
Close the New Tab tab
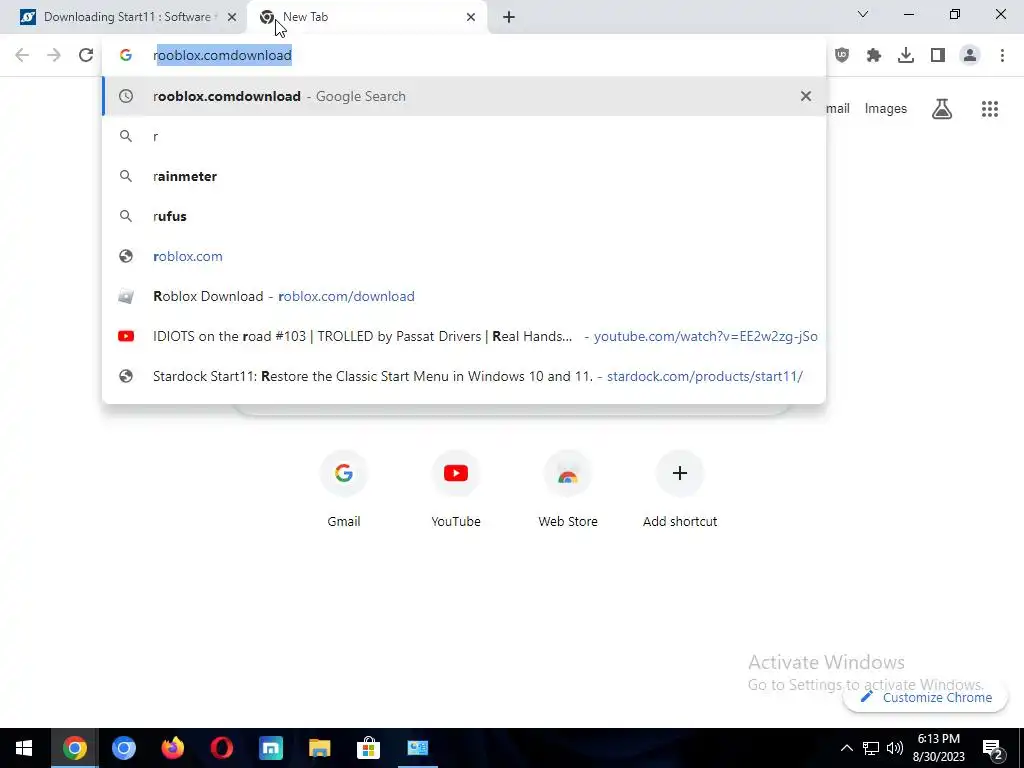point(471,17)
